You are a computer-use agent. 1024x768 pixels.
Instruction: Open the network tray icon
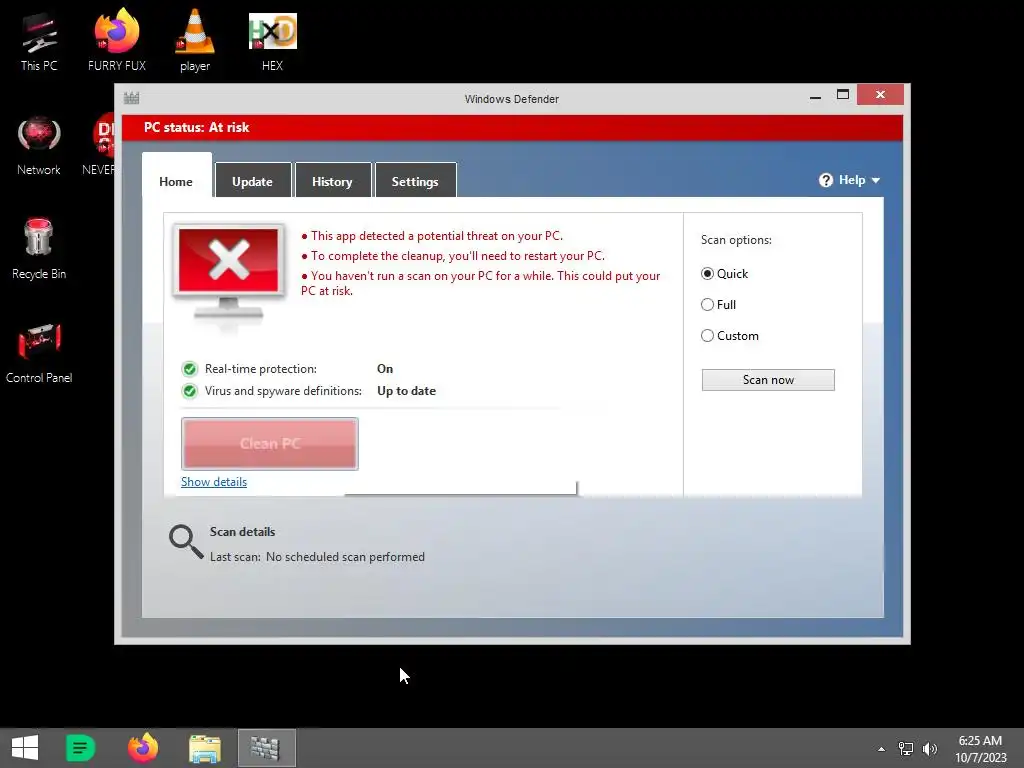(906, 749)
